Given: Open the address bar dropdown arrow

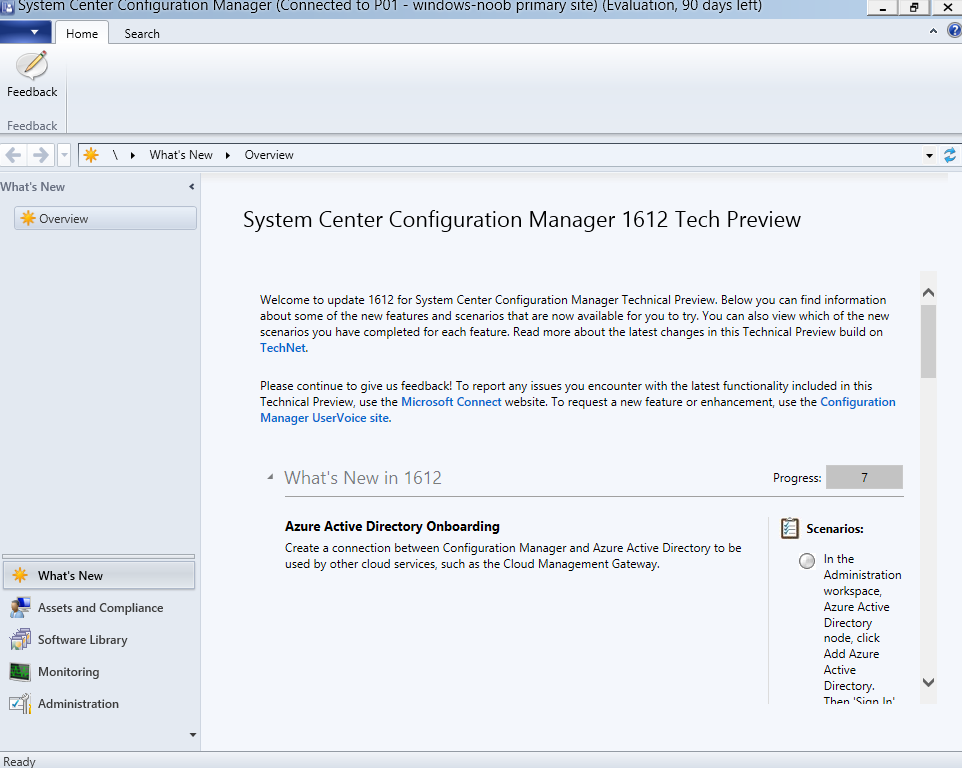Looking at the screenshot, I should [929, 156].
